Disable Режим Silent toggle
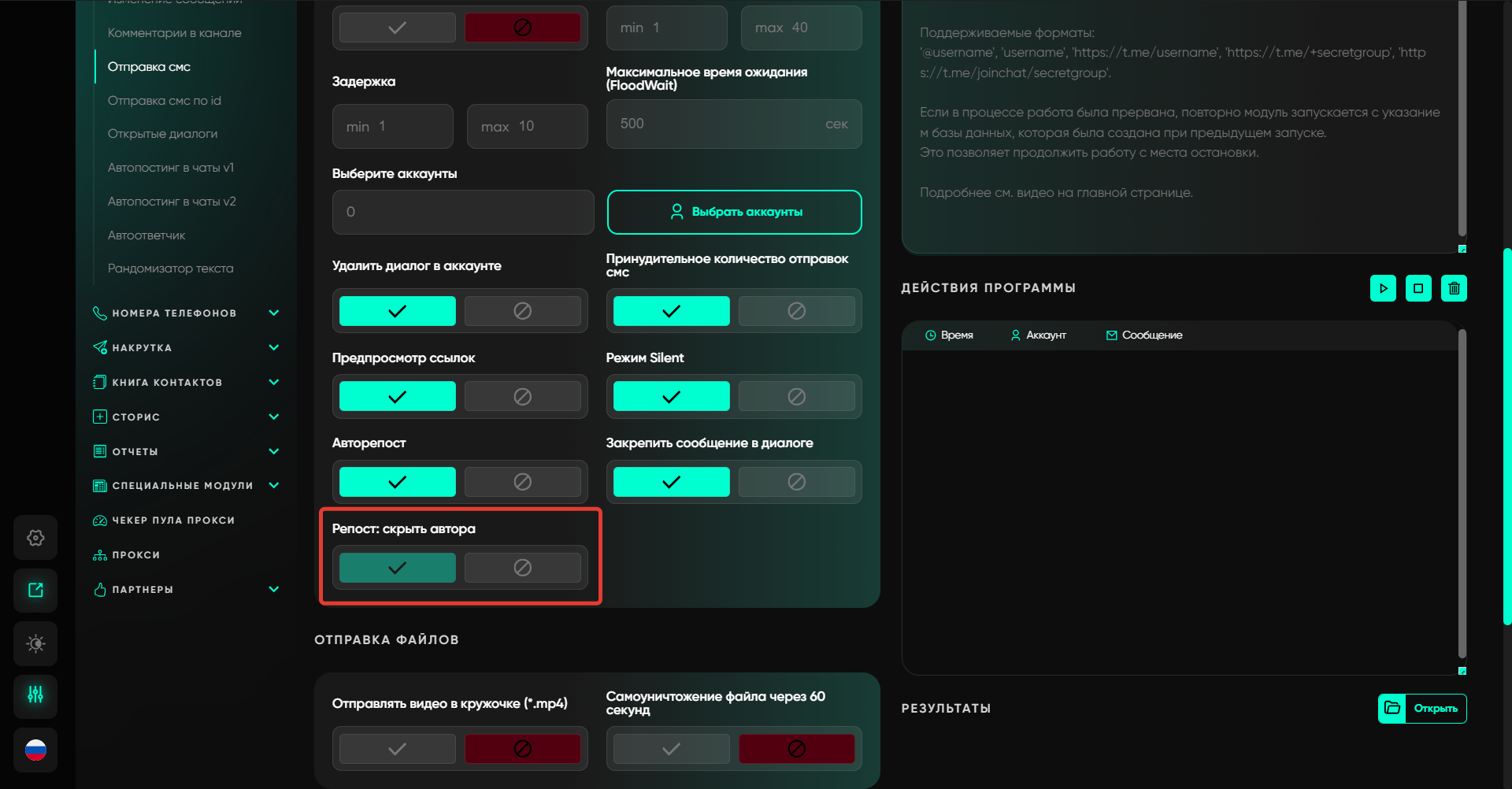Image resolution: width=1512 pixels, height=789 pixels. coord(796,397)
